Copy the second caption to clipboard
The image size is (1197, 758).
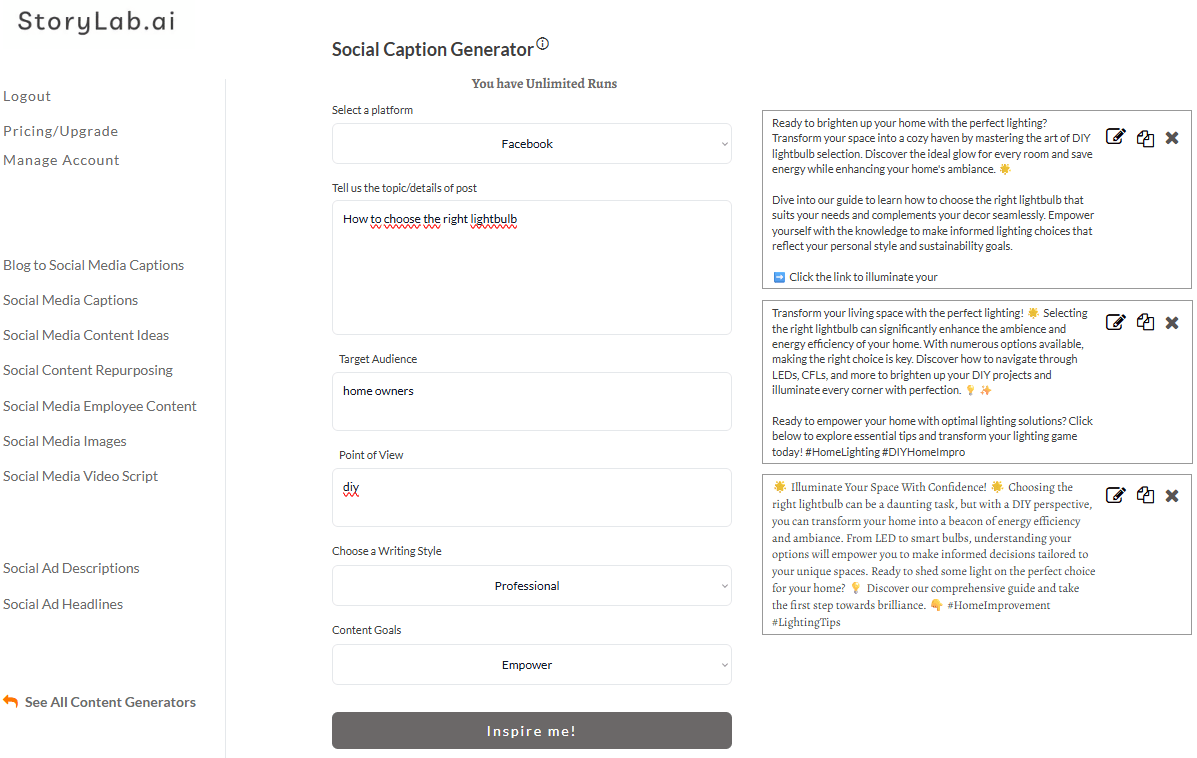[1145, 322]
